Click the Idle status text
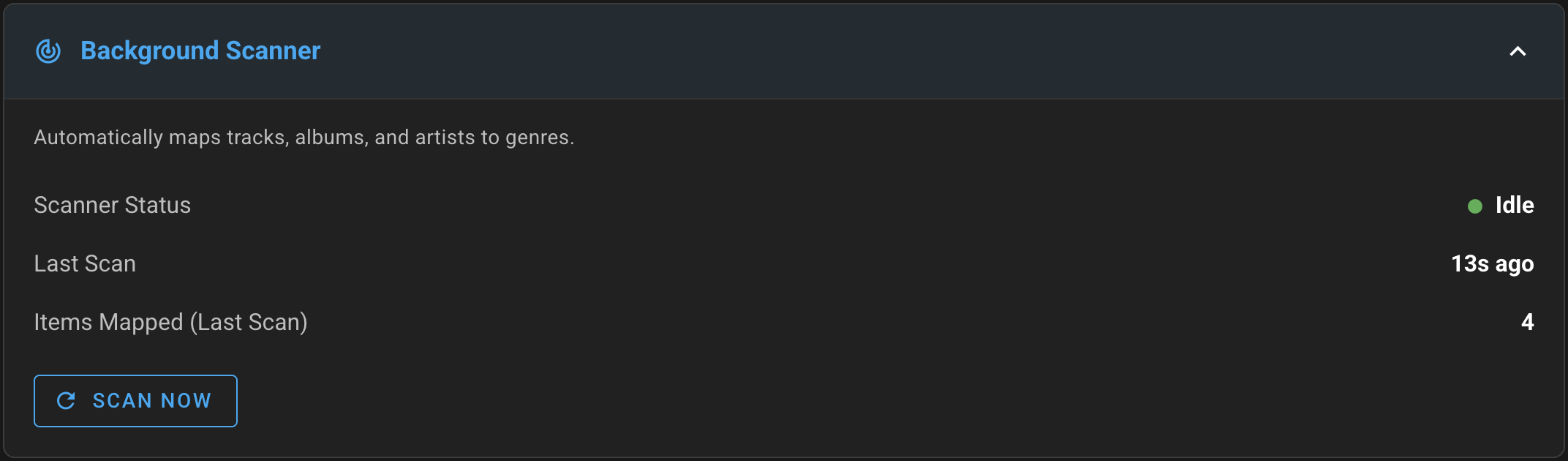This screenshot has width=1568, height=461. point(1515,206)
